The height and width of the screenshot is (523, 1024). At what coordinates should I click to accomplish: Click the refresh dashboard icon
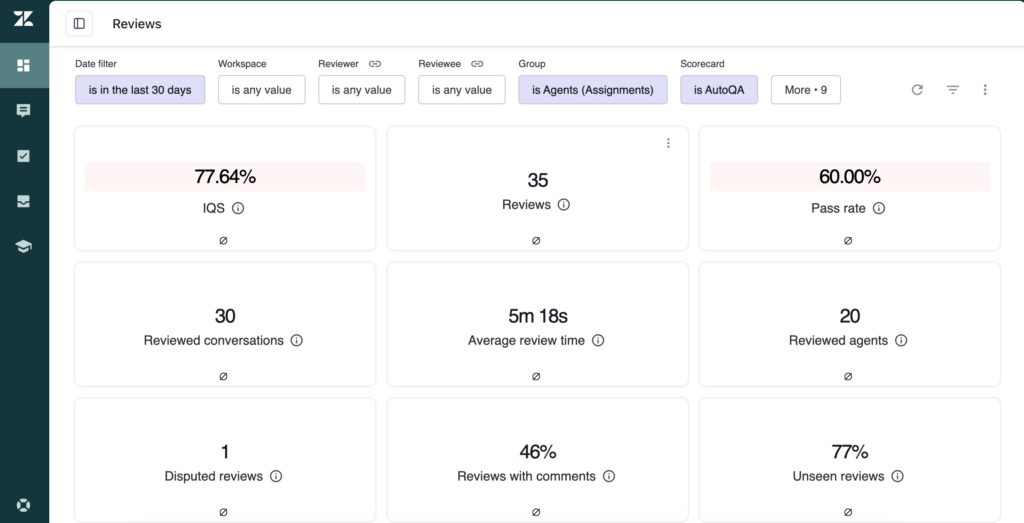(917, 90)
